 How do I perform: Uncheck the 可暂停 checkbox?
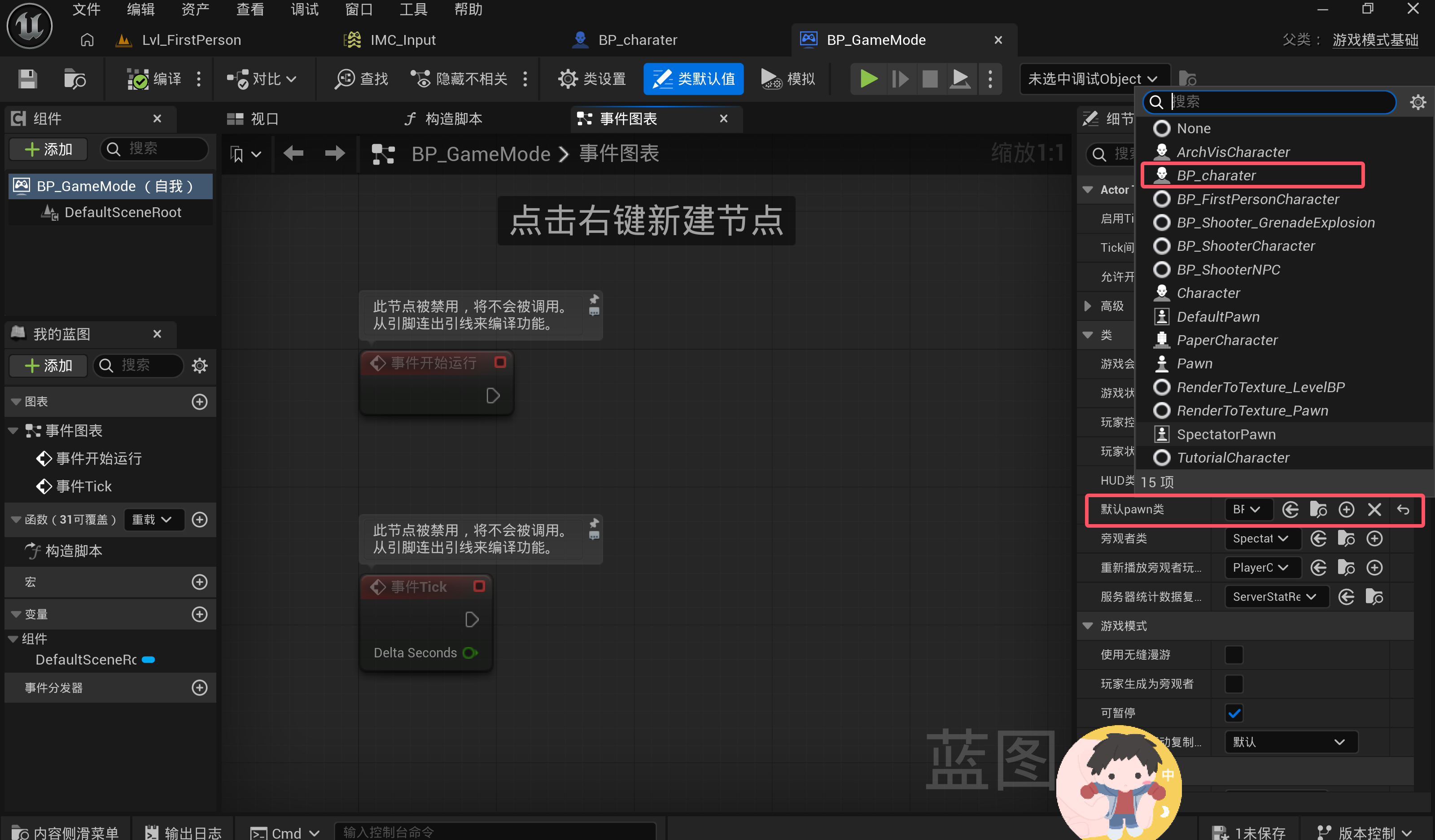click(1234, 713)
